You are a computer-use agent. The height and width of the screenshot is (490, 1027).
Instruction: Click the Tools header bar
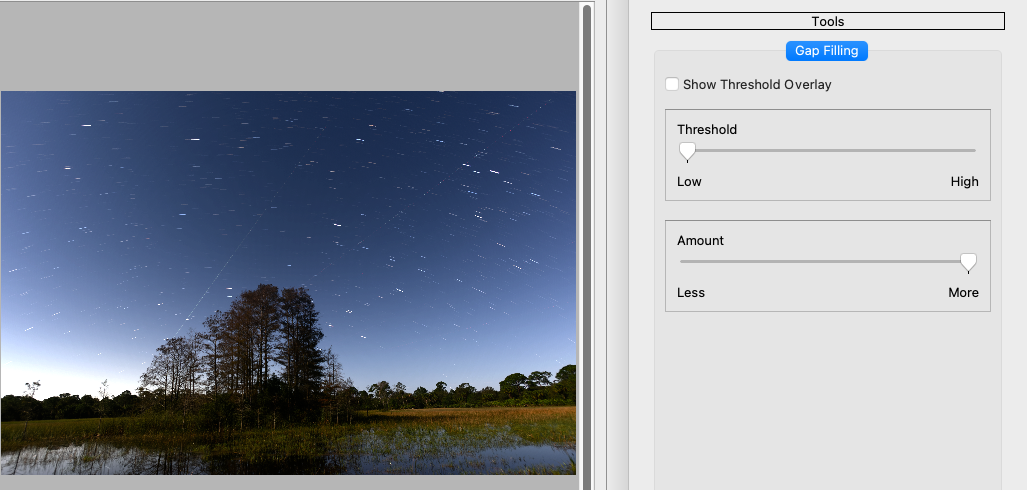(827, 21)
